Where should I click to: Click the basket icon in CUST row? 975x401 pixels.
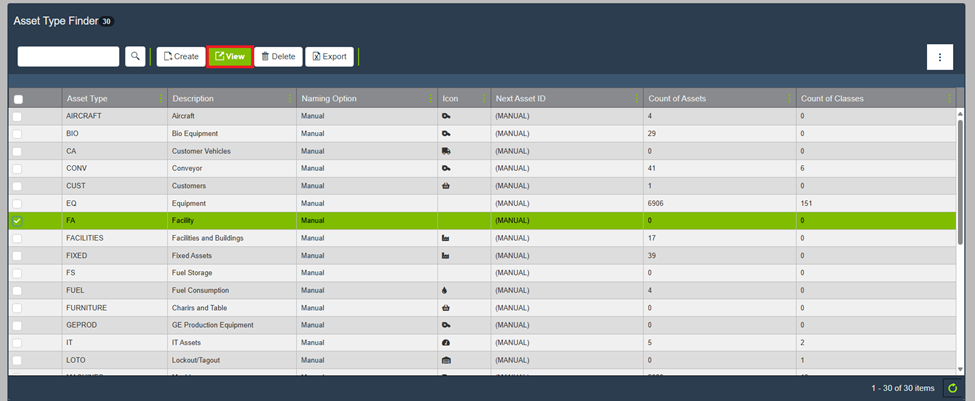(446, 186)
